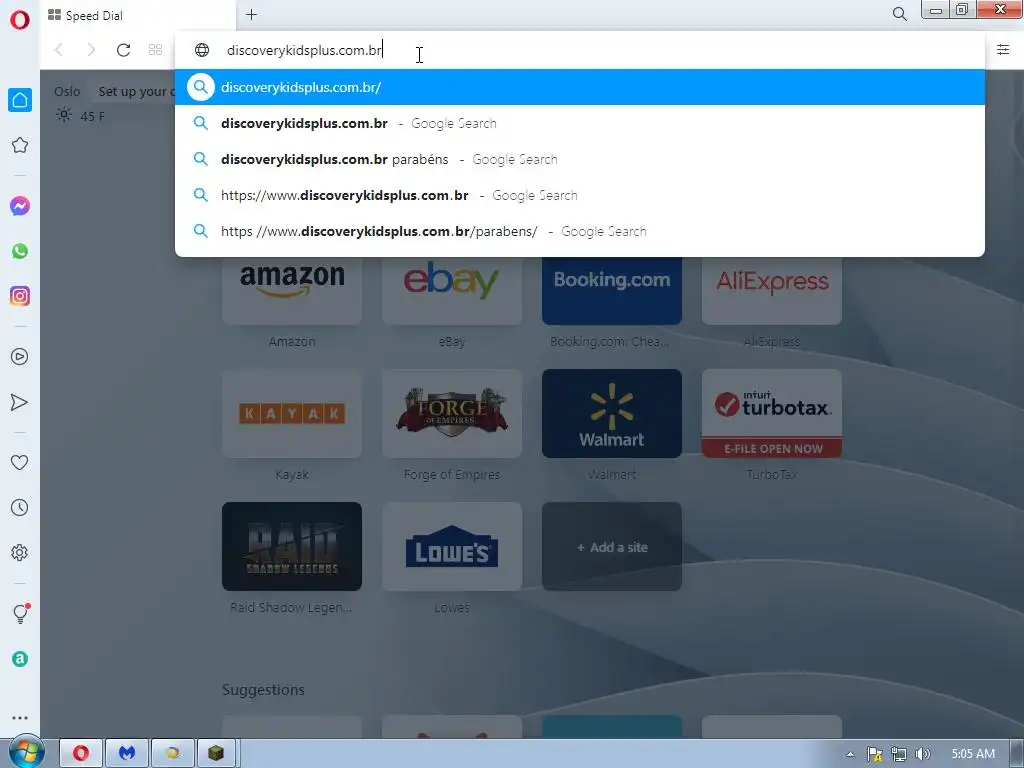Open the Booking.com speed dial tile

[612, 291]
